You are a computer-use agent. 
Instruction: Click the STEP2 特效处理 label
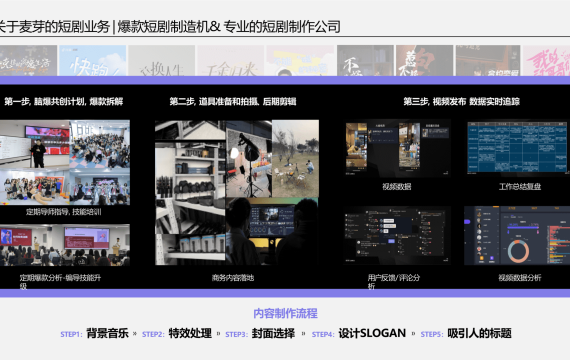177,333
